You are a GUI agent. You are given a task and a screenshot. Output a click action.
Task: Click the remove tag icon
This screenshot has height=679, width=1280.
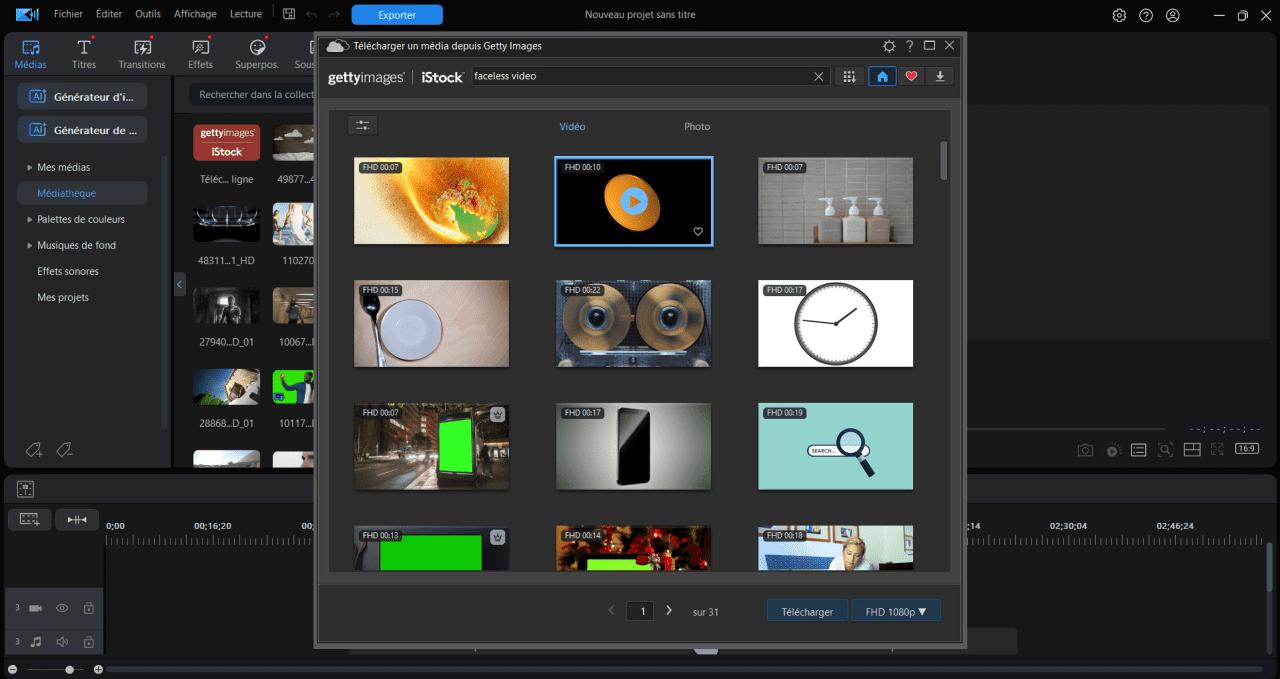(x=65, y=450)
